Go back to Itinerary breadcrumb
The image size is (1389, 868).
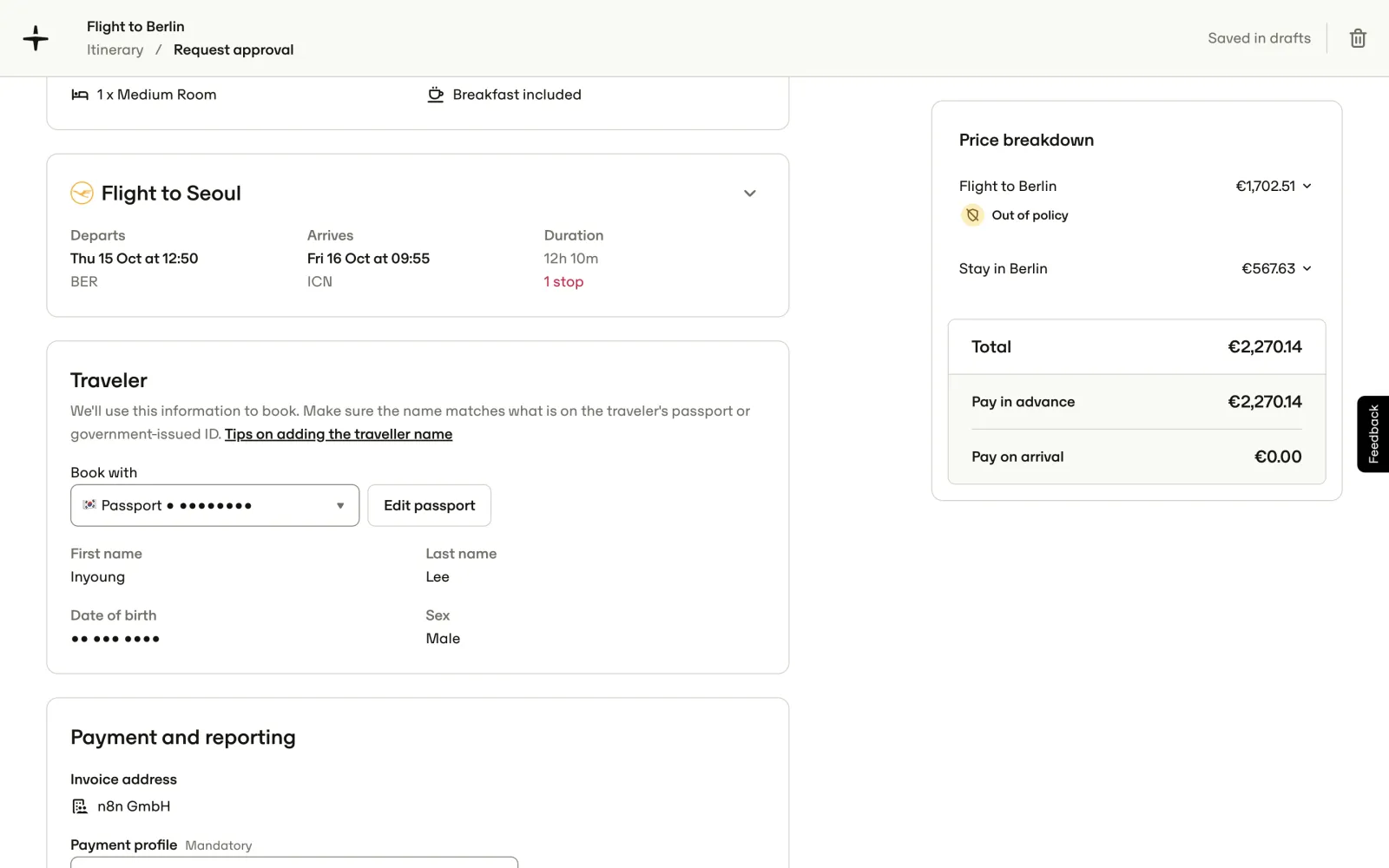click(115, 49)
